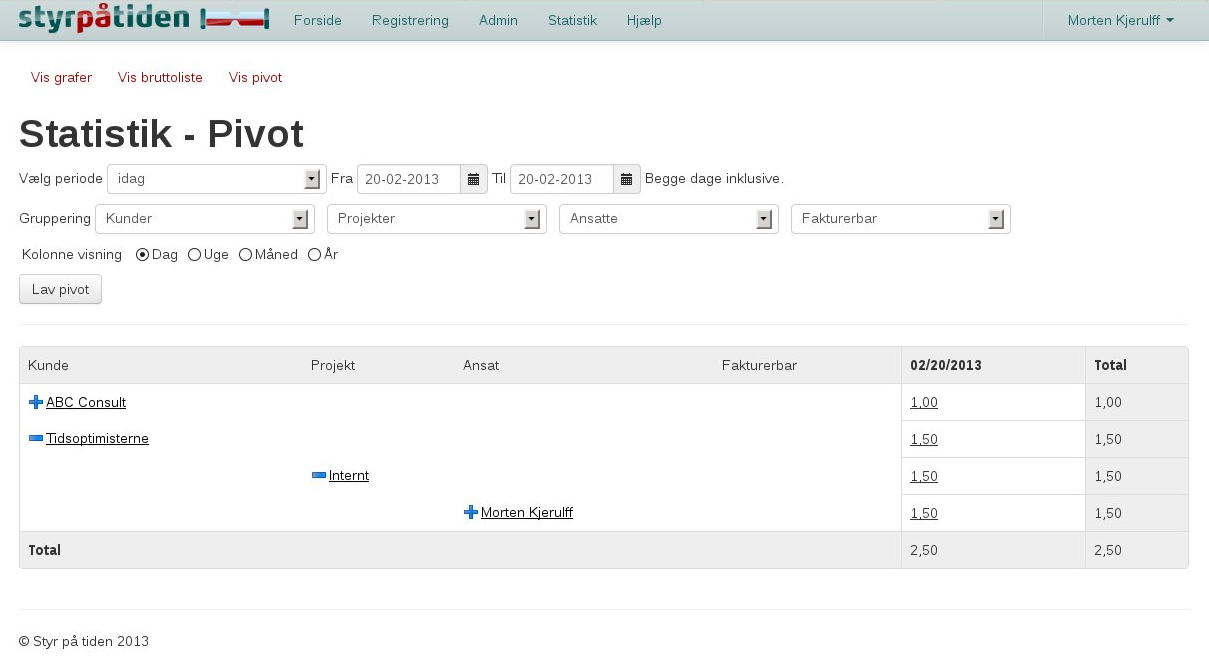The width and height of the screenshot is (1209, 672).
Task: Follow the Vis bruttoliste link
Action: (160, 78)
